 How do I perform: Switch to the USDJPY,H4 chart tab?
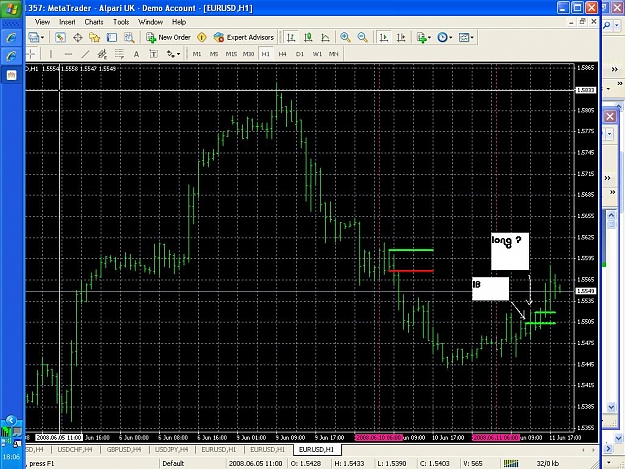click(171, 449)
